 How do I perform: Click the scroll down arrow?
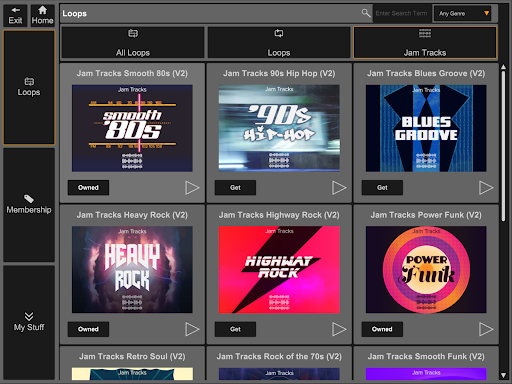click(503, 375)
